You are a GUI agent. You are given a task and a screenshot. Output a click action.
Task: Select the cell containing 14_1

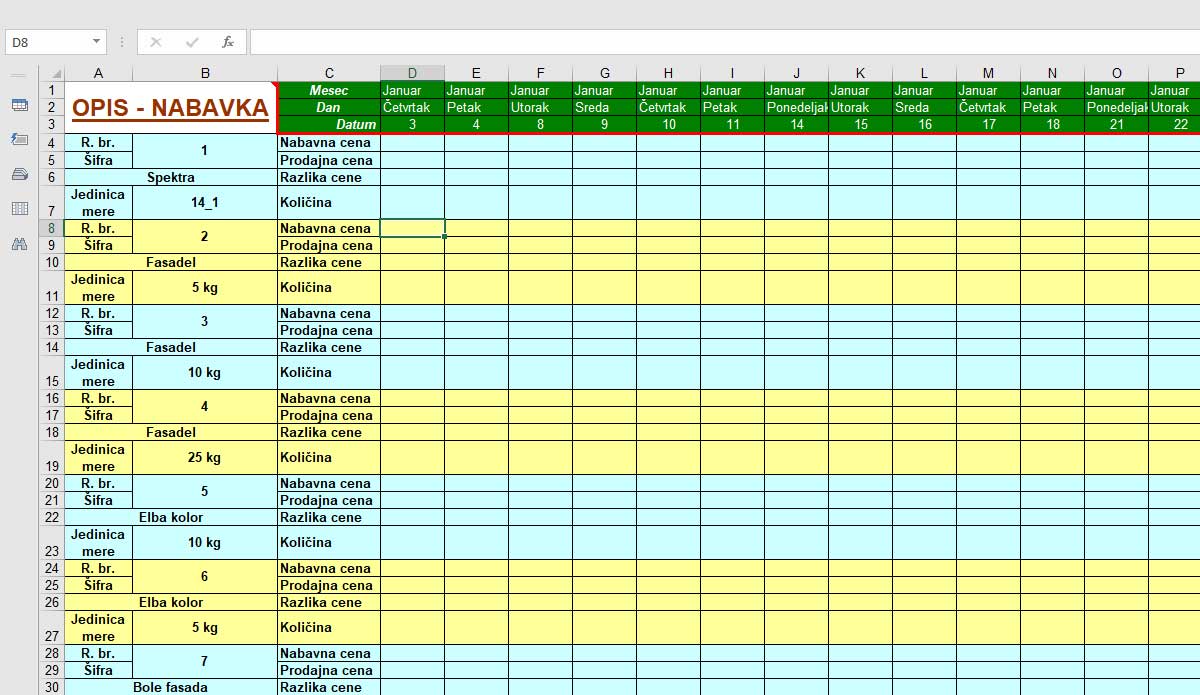coord(204,202)
